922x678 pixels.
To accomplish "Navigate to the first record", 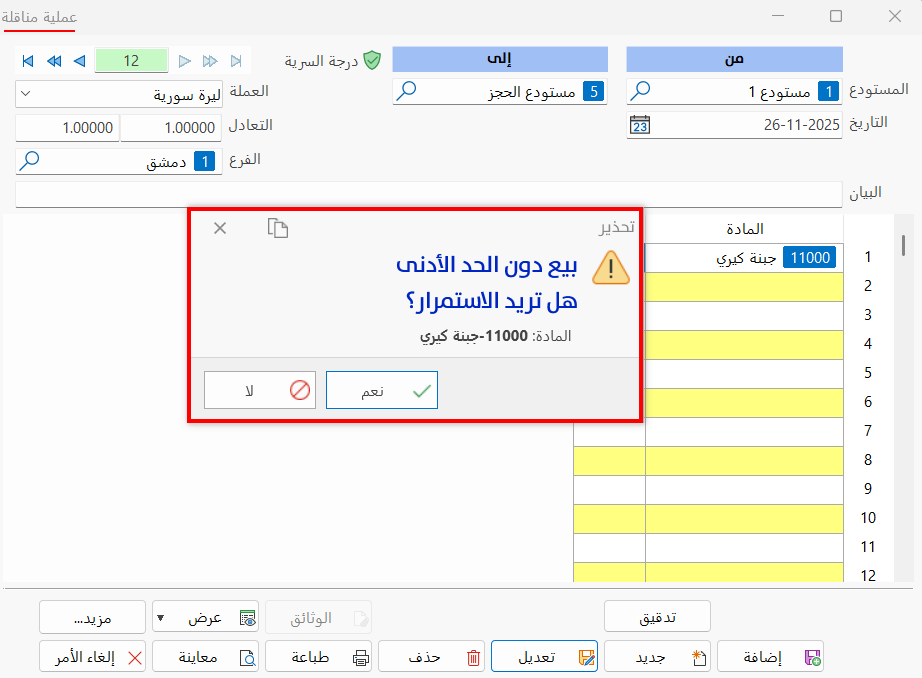I will [x=27, y=60].
